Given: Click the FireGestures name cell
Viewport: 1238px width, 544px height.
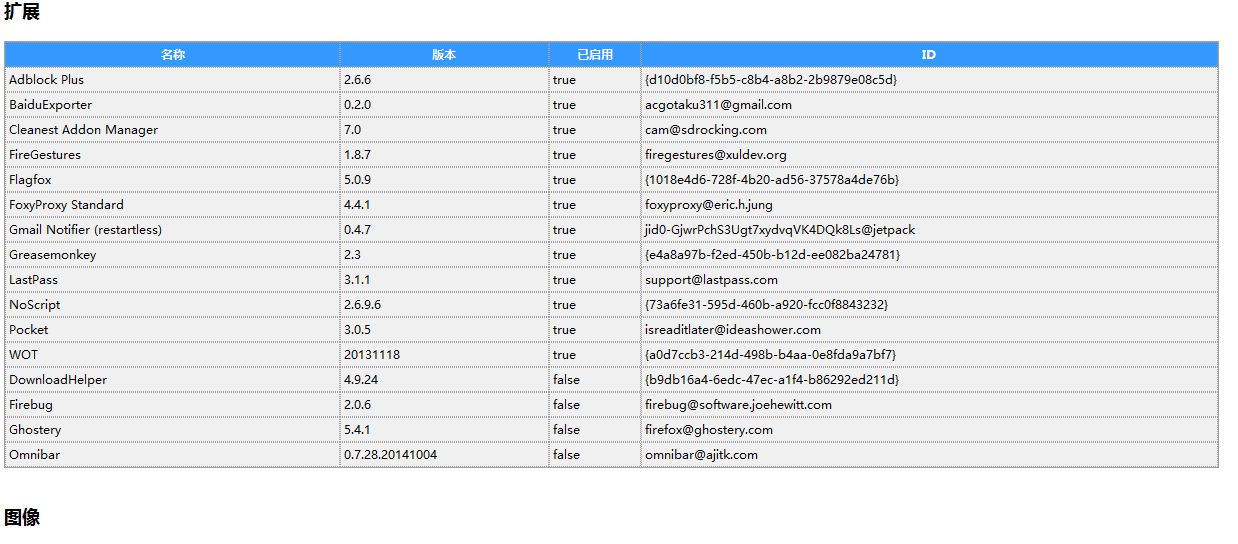Looking at the screenshot, I should [172, 155].
